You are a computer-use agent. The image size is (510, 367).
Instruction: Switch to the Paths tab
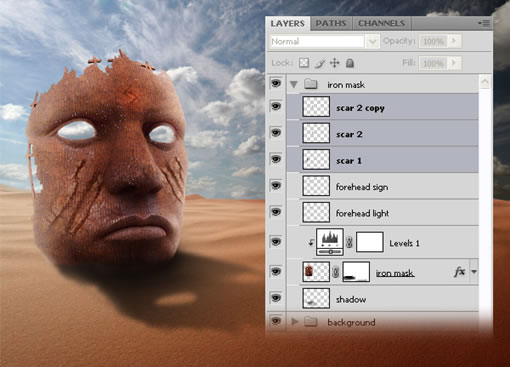(x=331, y=23)
